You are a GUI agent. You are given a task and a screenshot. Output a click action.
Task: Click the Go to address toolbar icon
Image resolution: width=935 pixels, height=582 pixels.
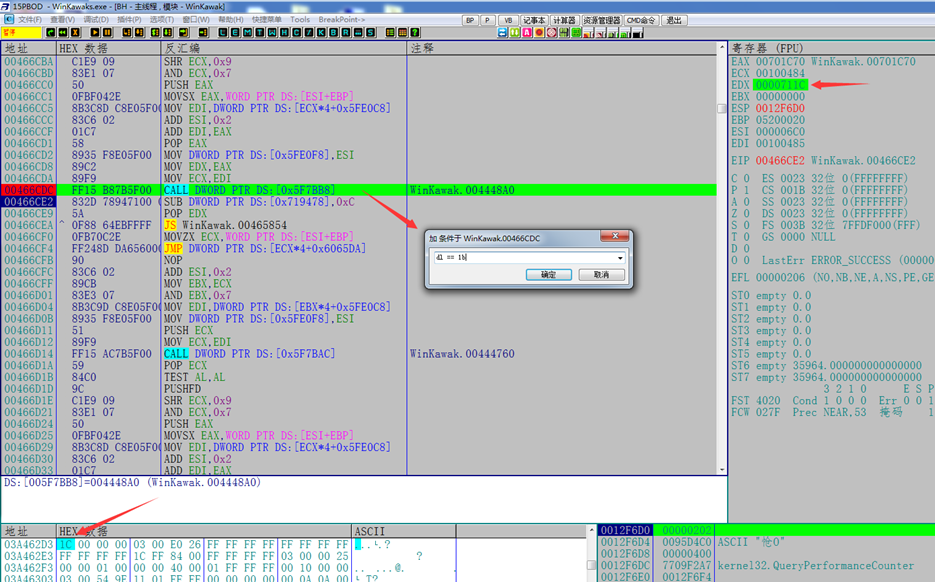203,32
